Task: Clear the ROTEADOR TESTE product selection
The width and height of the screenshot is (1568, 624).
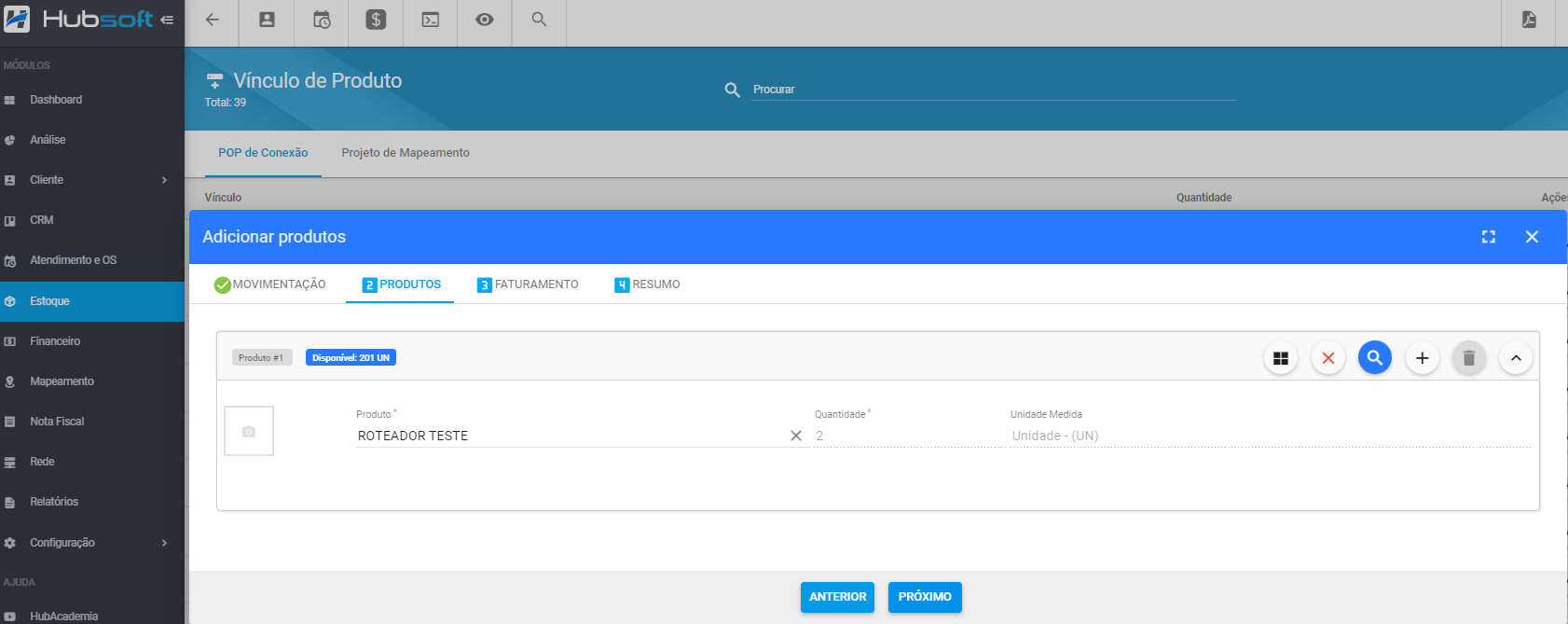Action: (x=796, y=436)
